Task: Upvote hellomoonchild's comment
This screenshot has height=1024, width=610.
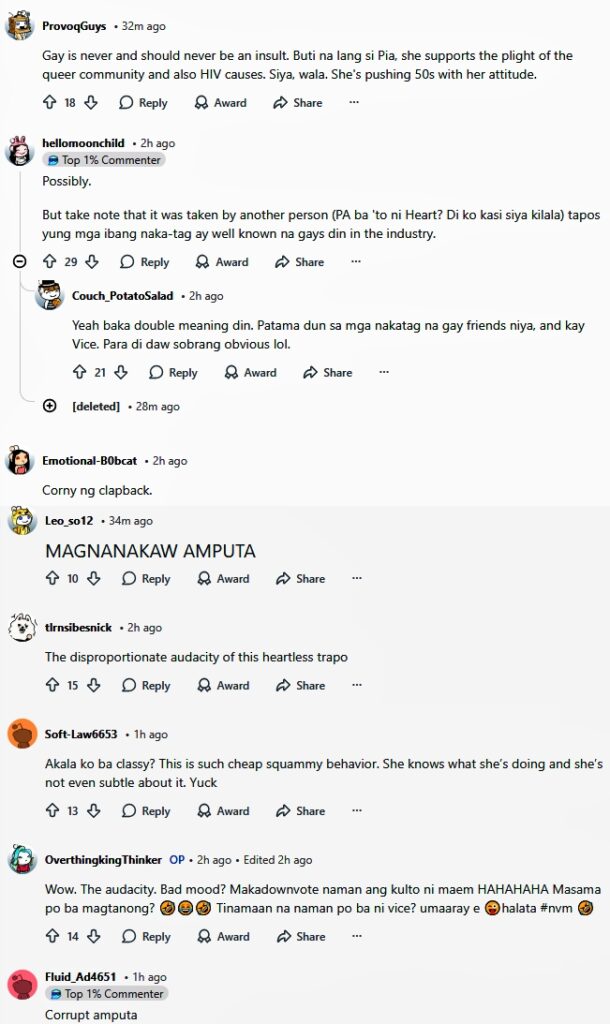Action: pyautogui.click(x=50, y=262)
